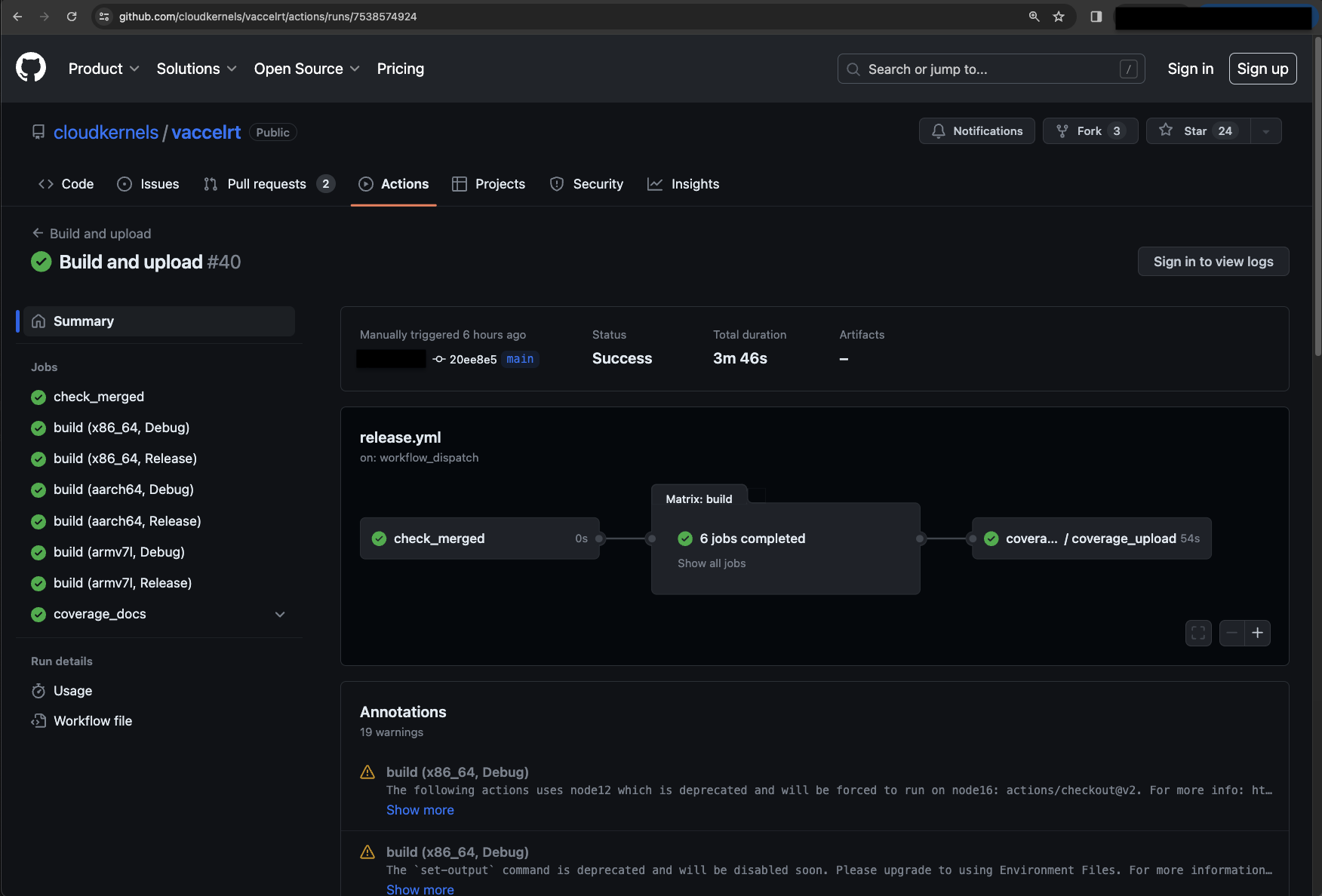
Task: Zoom in on workflow graph
Action: pos(1258,633)
